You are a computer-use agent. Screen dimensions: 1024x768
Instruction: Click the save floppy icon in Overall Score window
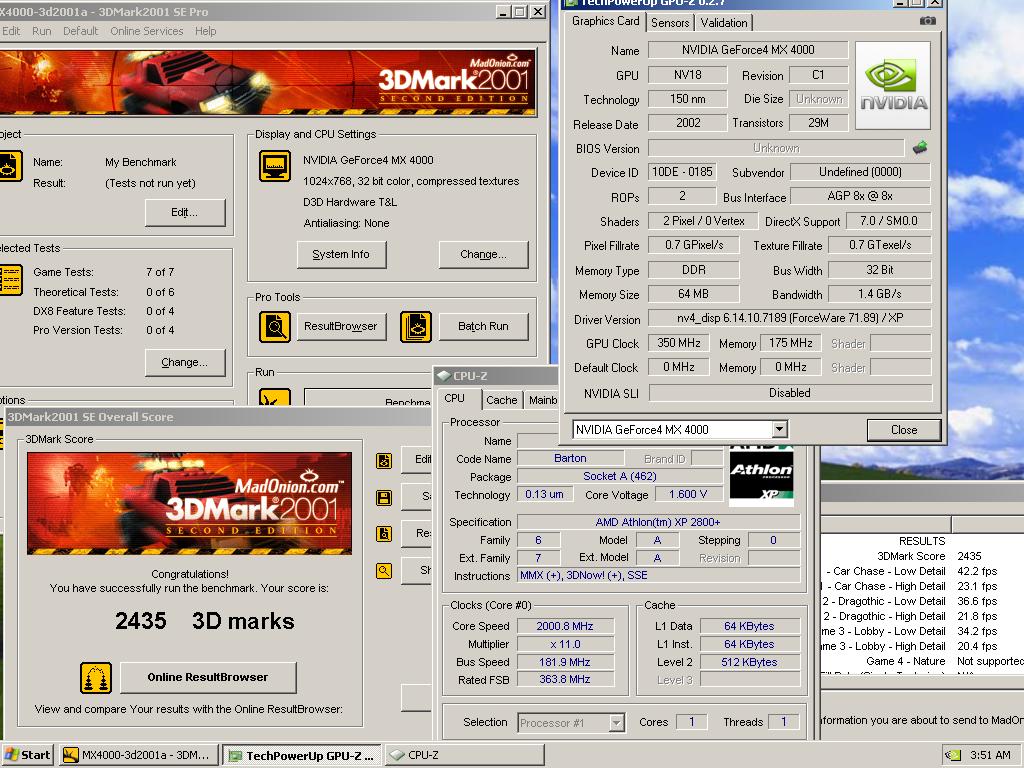click(x=384, y=498)
